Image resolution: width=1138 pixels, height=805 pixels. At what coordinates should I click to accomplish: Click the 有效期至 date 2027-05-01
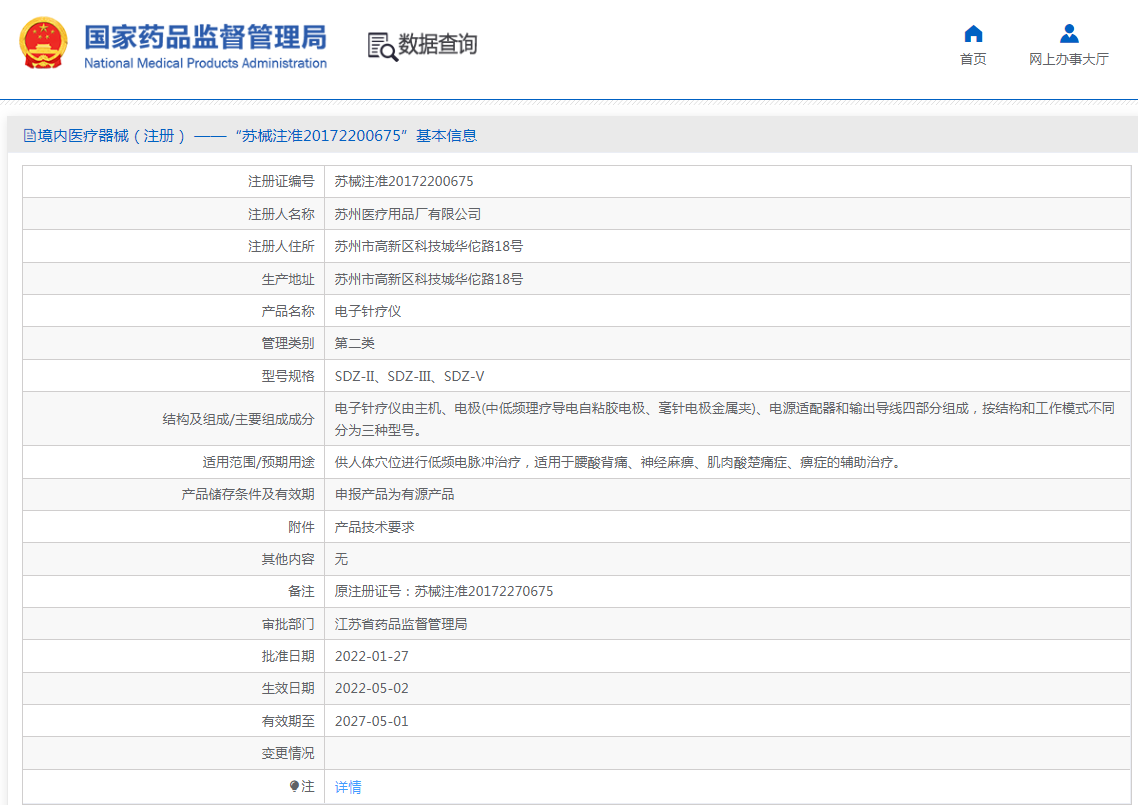point(372,721)
